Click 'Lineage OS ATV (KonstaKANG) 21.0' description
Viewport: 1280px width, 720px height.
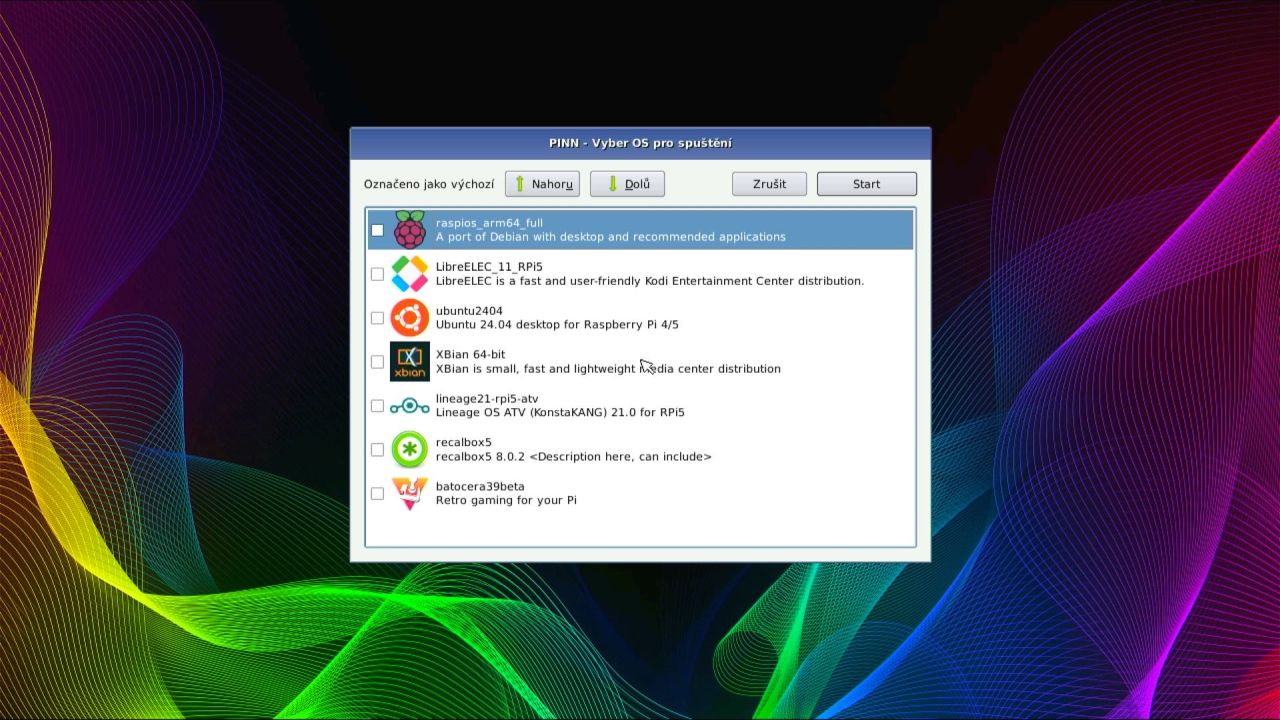click(x=560, y=413)
